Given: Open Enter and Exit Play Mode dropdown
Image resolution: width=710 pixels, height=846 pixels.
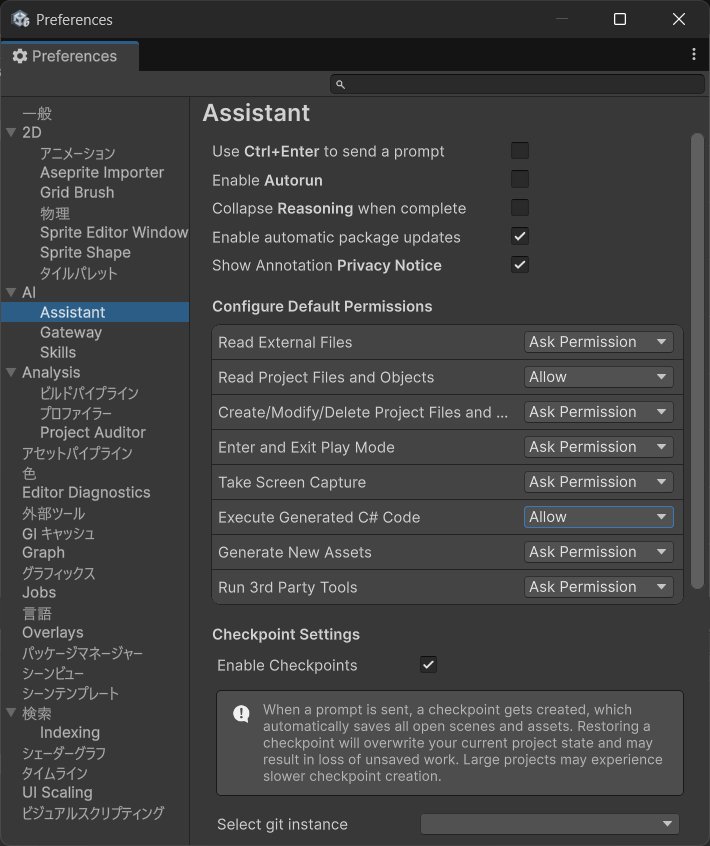Looking at the screenshot, I should (x=598, y=447).
